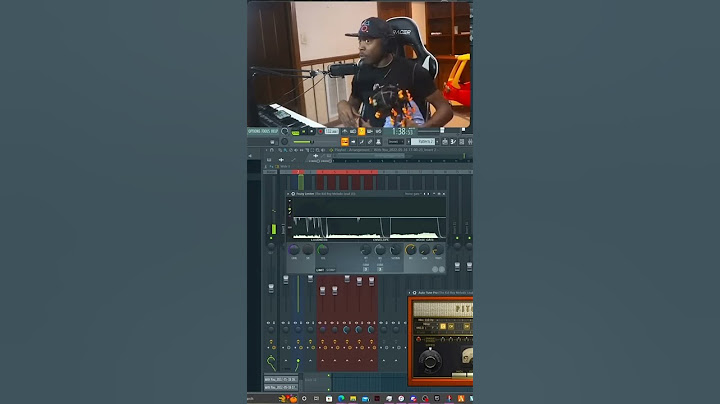
Task: Click the arrow right of Pattern 2
Action: coord(437,142)
